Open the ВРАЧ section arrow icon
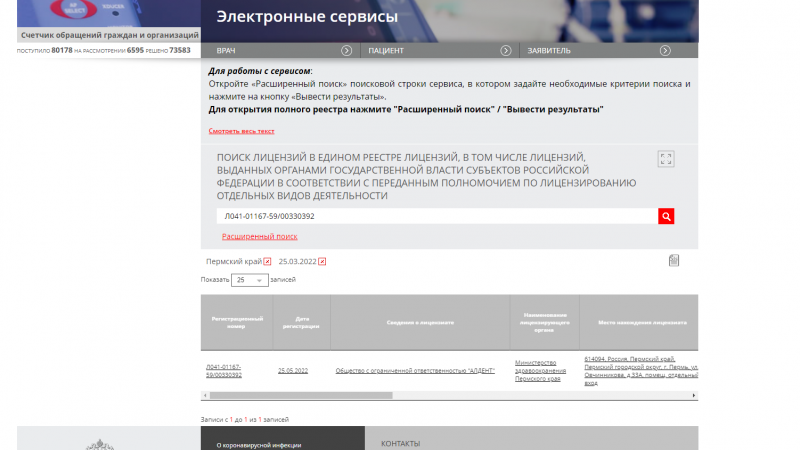Viewport: 800px width, 450px height. coord(346,50)
